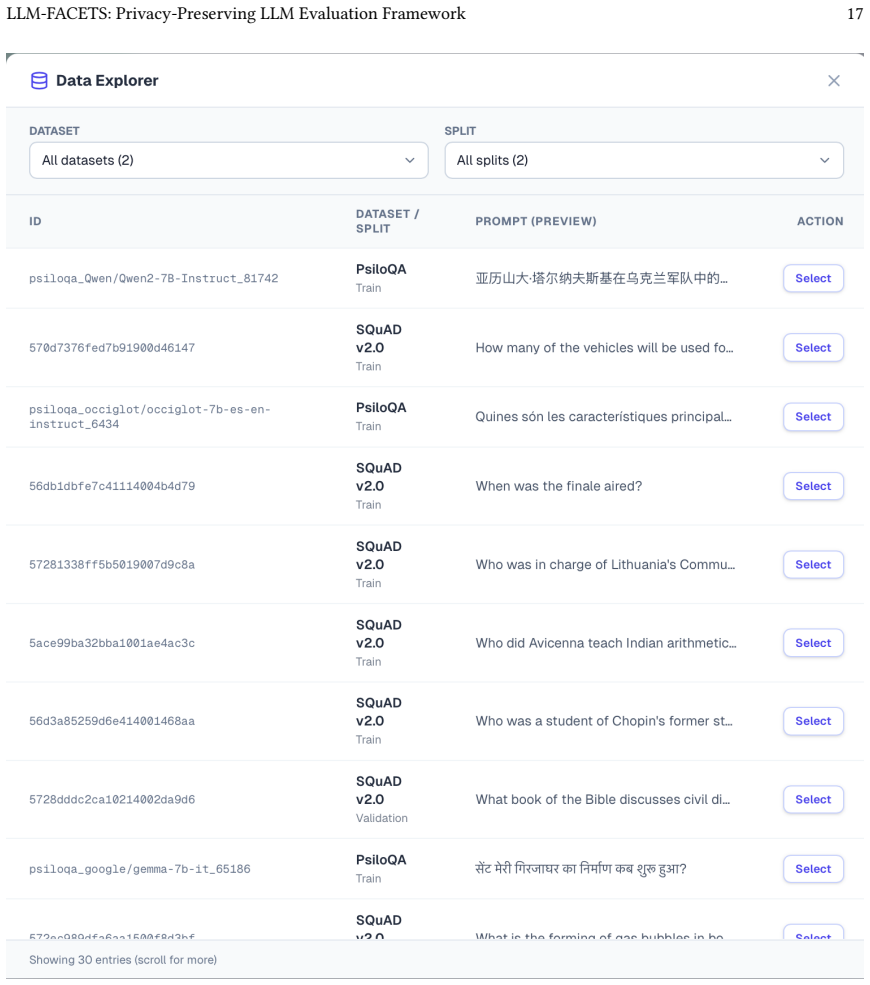
Task: Select the psiloqa_google/gemma-7b-it_65186 entry
Action: click(813, 869)
